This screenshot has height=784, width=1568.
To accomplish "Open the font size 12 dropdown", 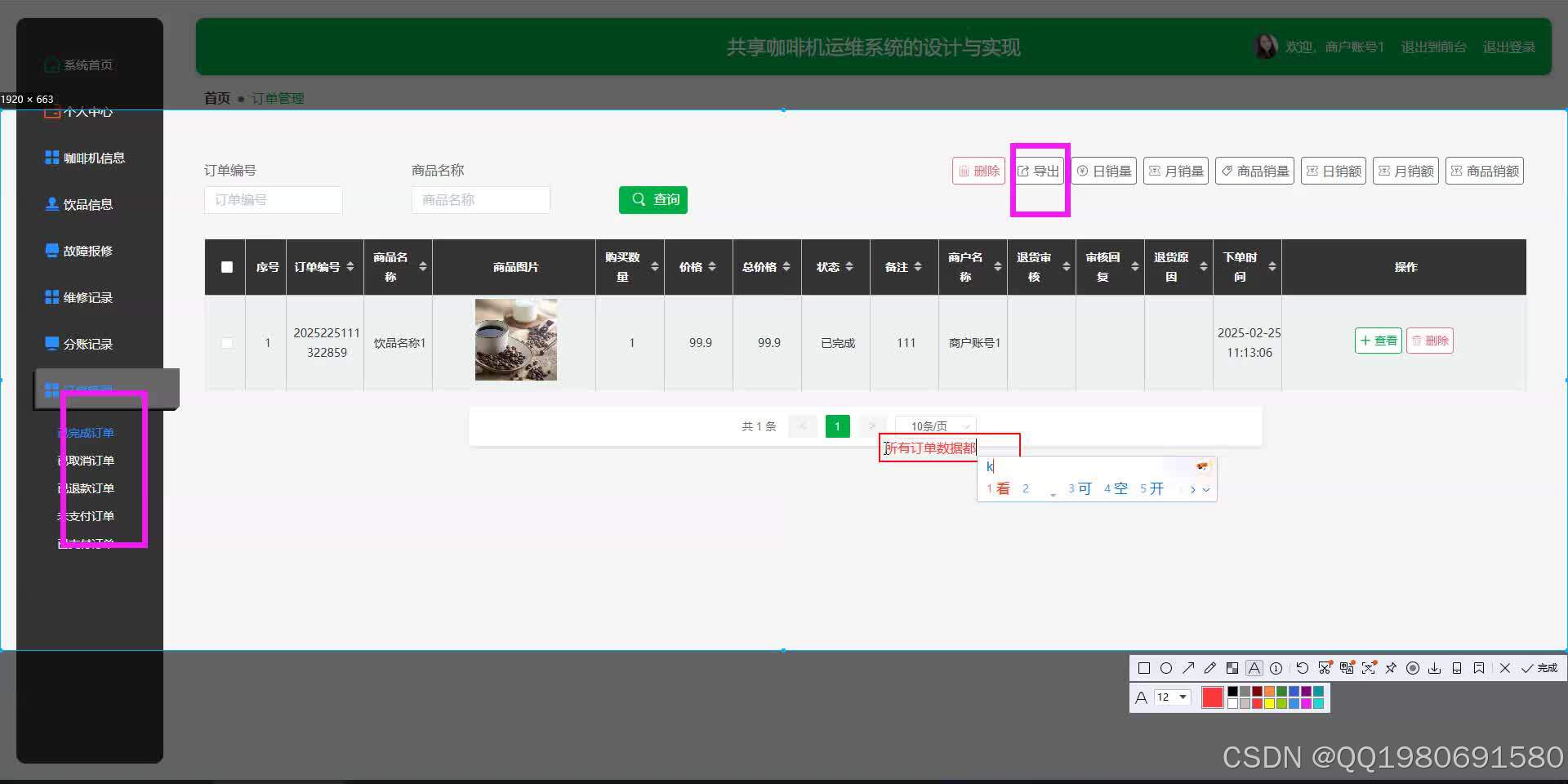I will [1171, 697].
